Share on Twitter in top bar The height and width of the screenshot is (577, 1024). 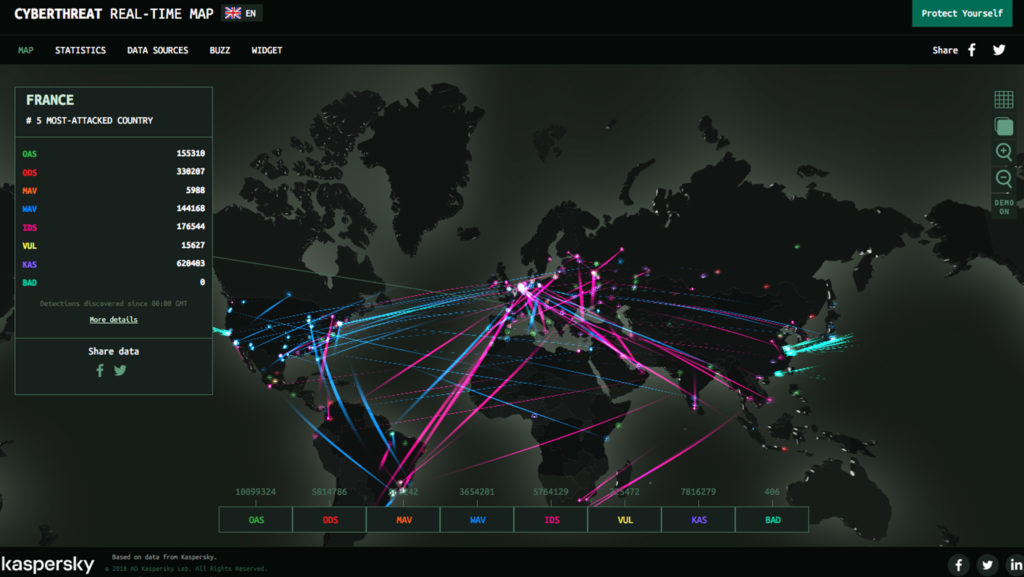click(x=999, y=50)
